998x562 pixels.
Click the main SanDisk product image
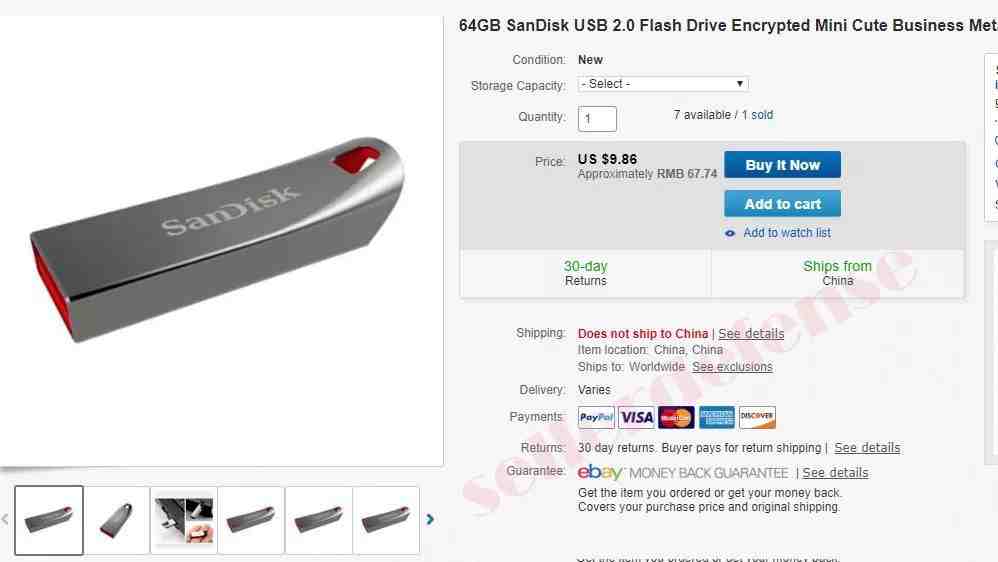pyautogui.click(x=216, y=240)
